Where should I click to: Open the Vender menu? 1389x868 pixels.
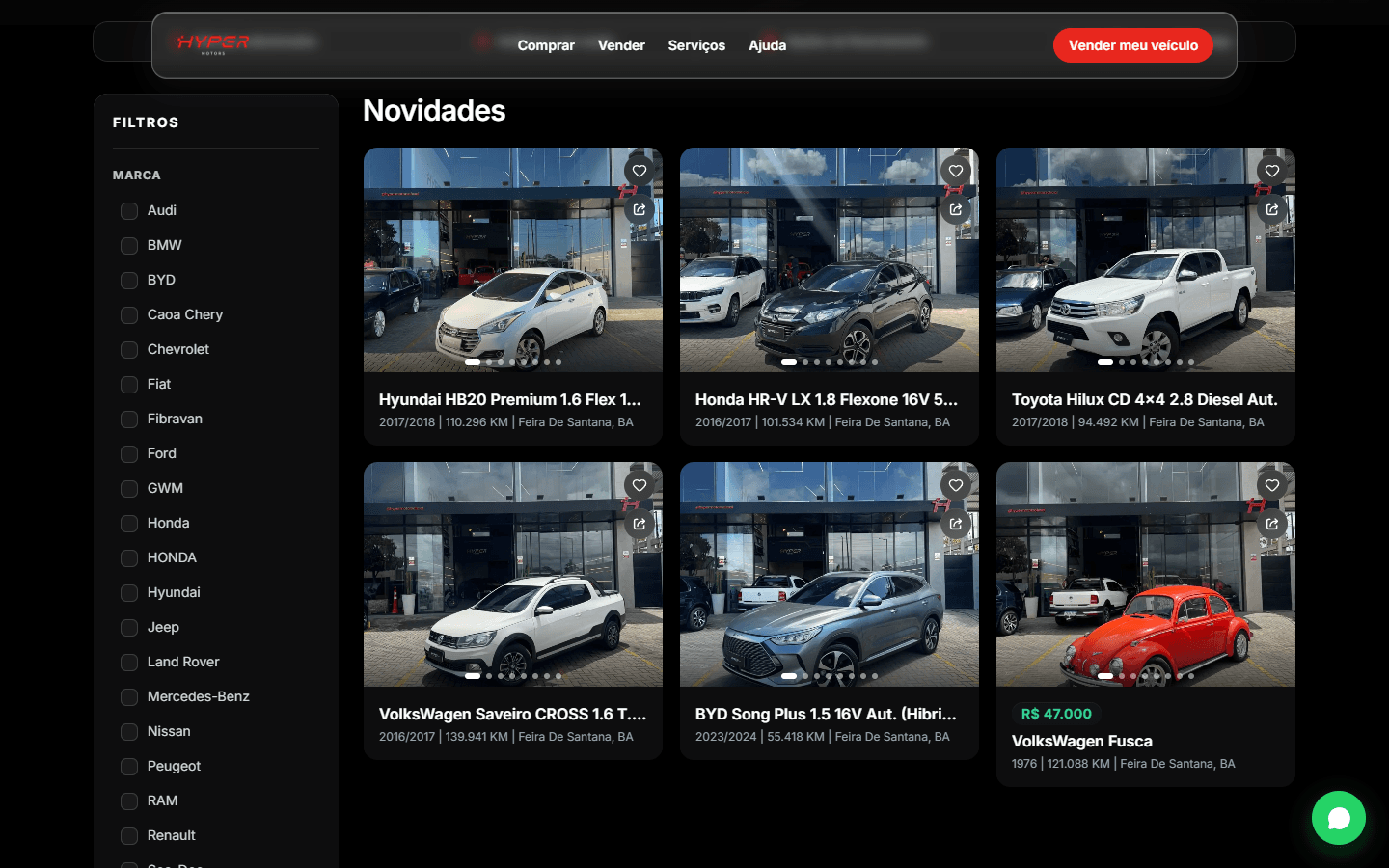[x=621, y=45]
